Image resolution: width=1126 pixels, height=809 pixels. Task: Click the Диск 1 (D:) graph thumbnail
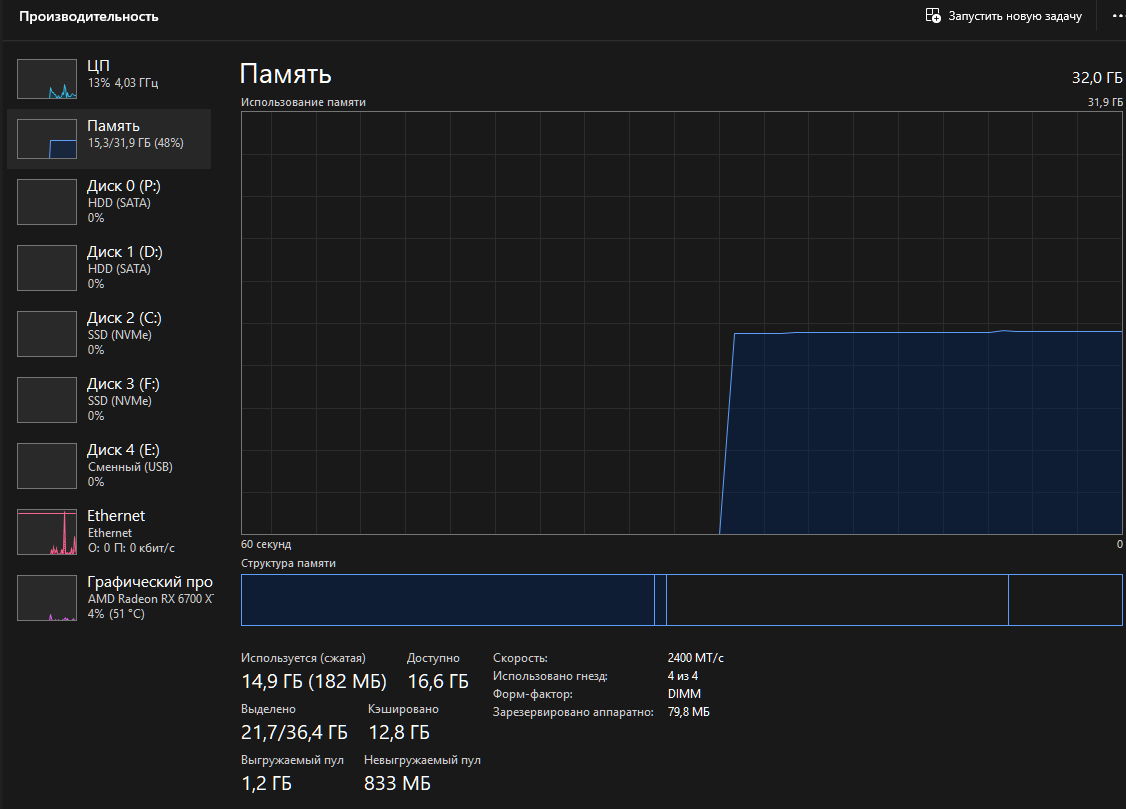coord(47,268)
